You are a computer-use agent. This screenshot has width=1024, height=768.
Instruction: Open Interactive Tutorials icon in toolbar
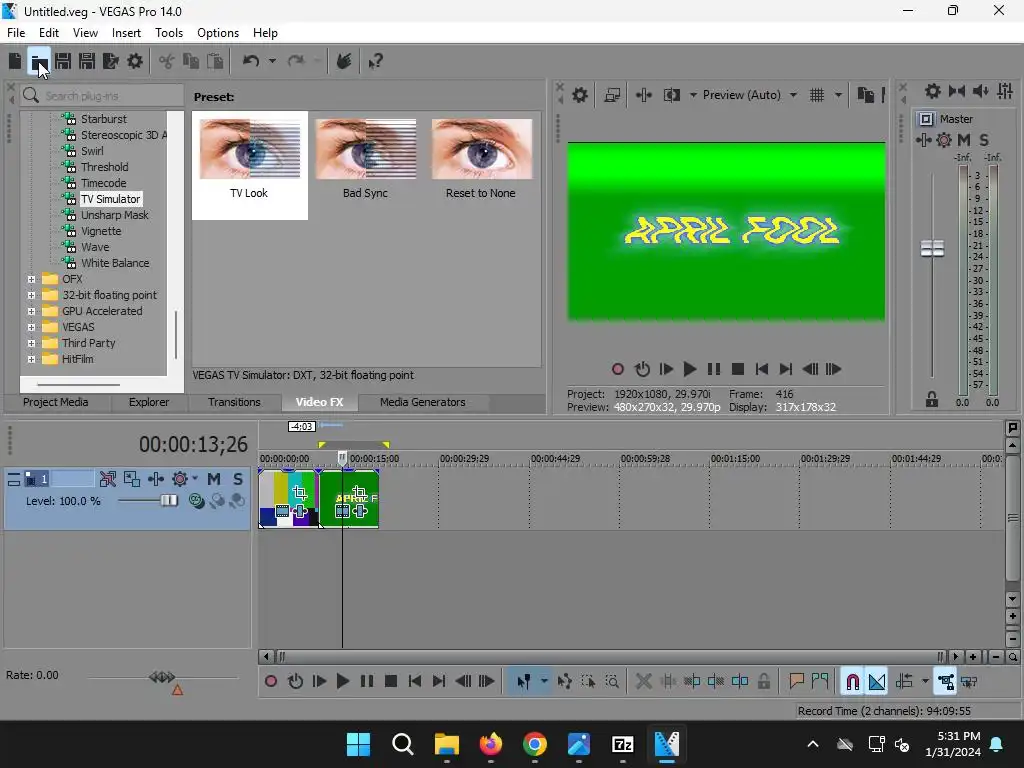coord(344,61)
